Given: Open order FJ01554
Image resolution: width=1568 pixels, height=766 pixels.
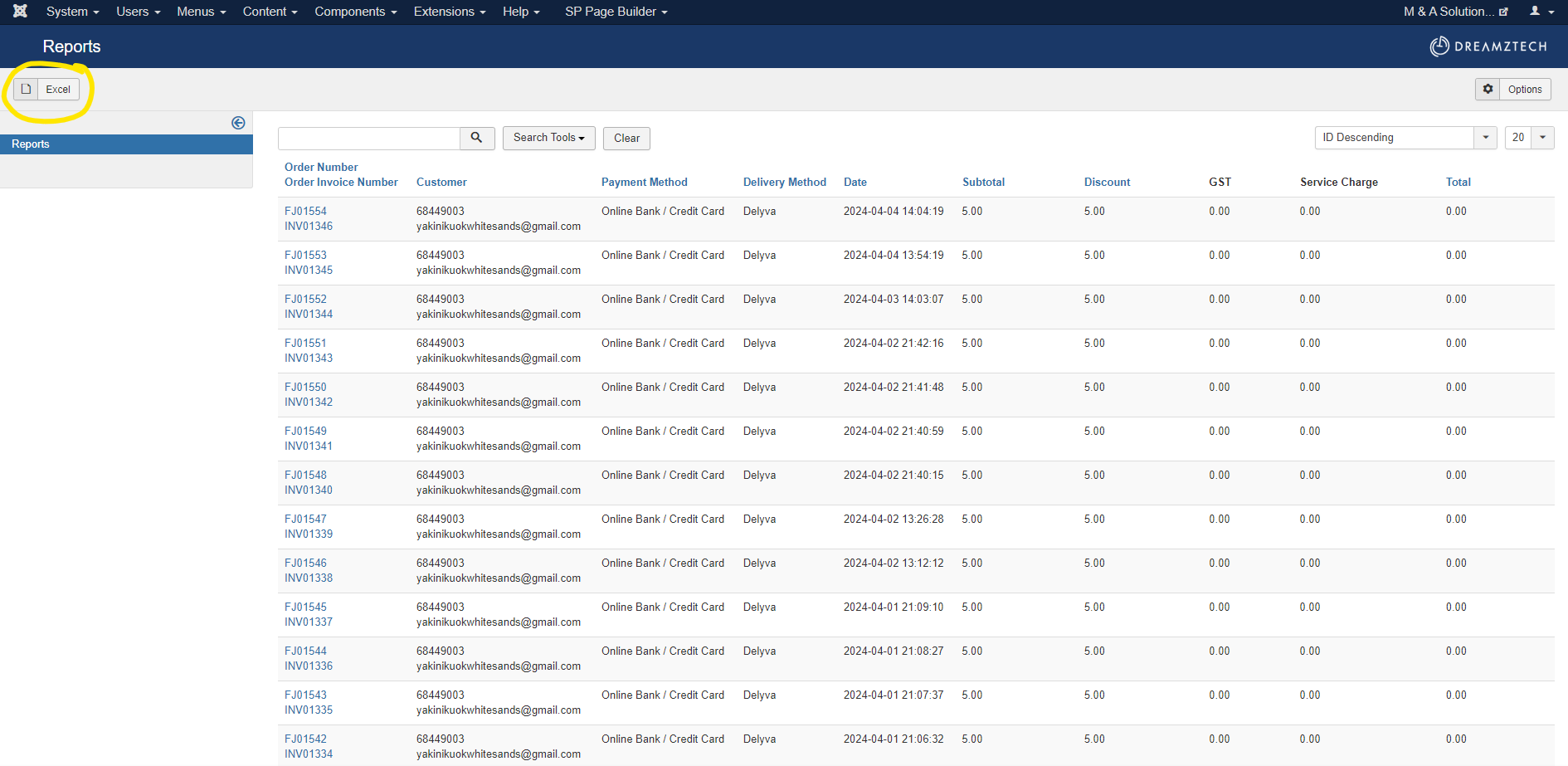Looking at the screenshot, I should pyautogui.click(x=305, y=211).
